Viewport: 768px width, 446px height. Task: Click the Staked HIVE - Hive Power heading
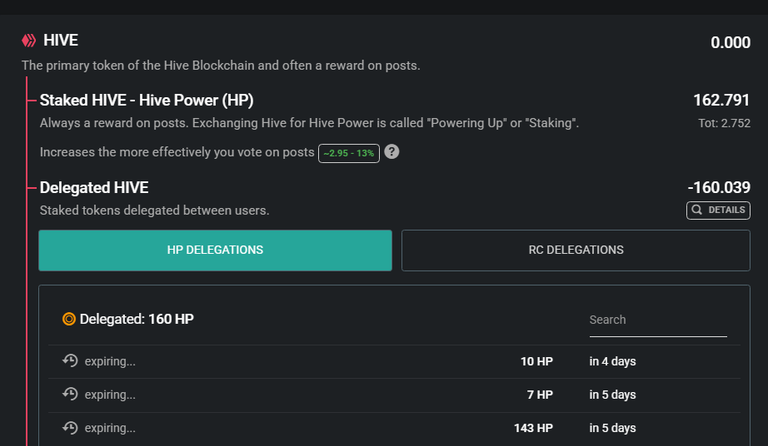click(x=146, y=100)
